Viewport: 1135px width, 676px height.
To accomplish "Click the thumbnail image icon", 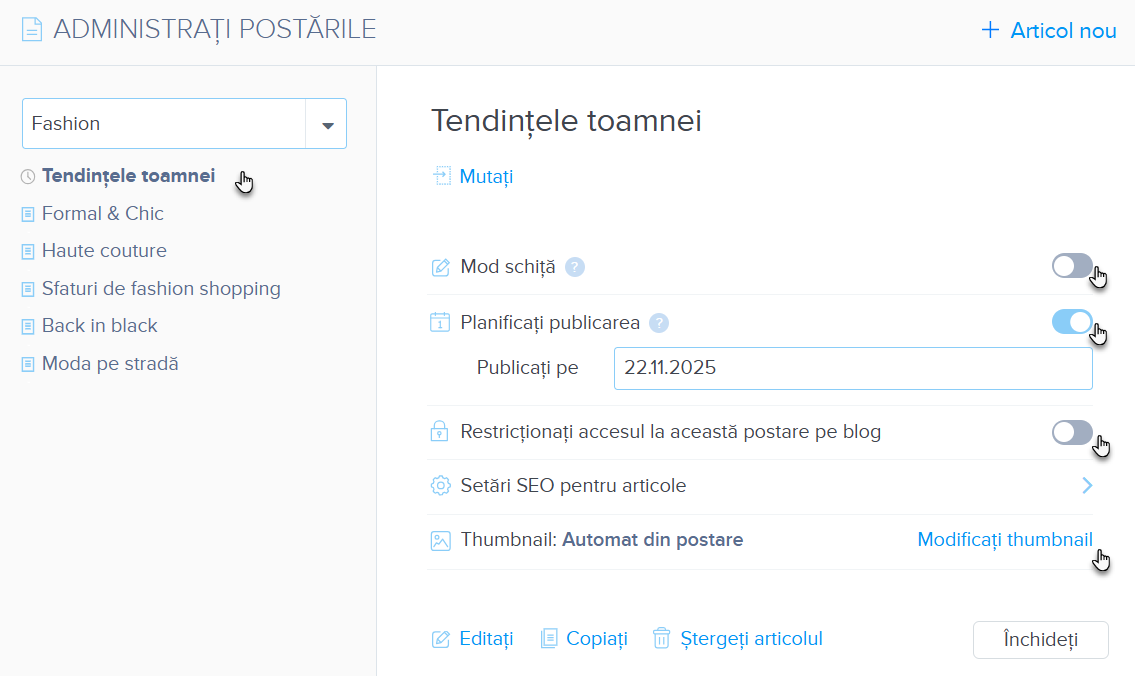I will pyautogui.click(x=440, y=541).
